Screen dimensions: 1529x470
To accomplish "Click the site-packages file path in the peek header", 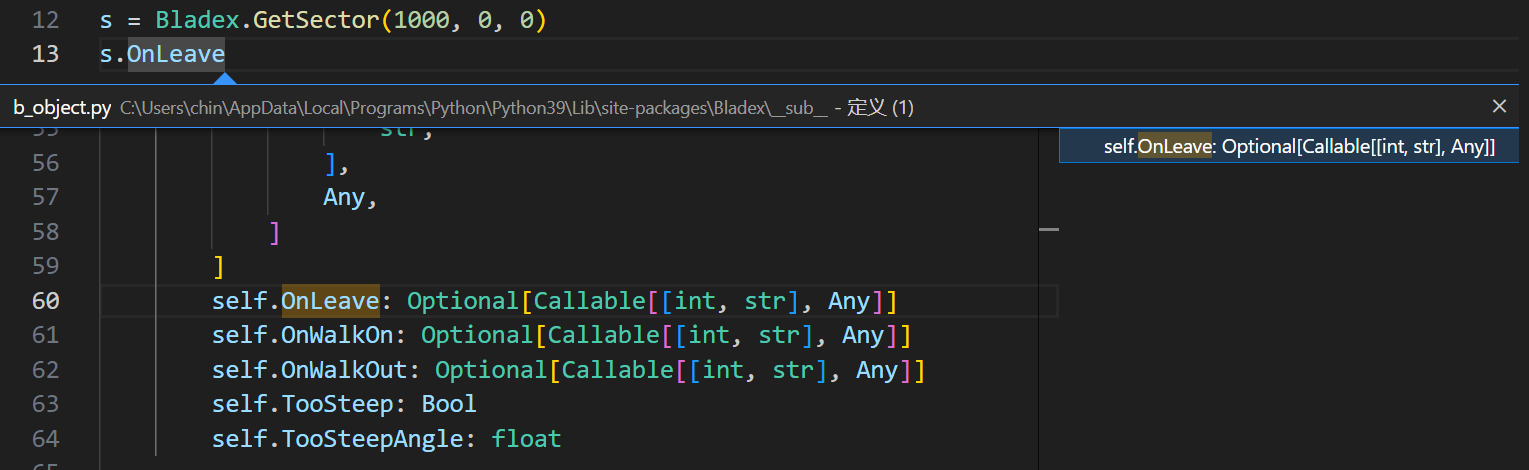I will [473, 108].
